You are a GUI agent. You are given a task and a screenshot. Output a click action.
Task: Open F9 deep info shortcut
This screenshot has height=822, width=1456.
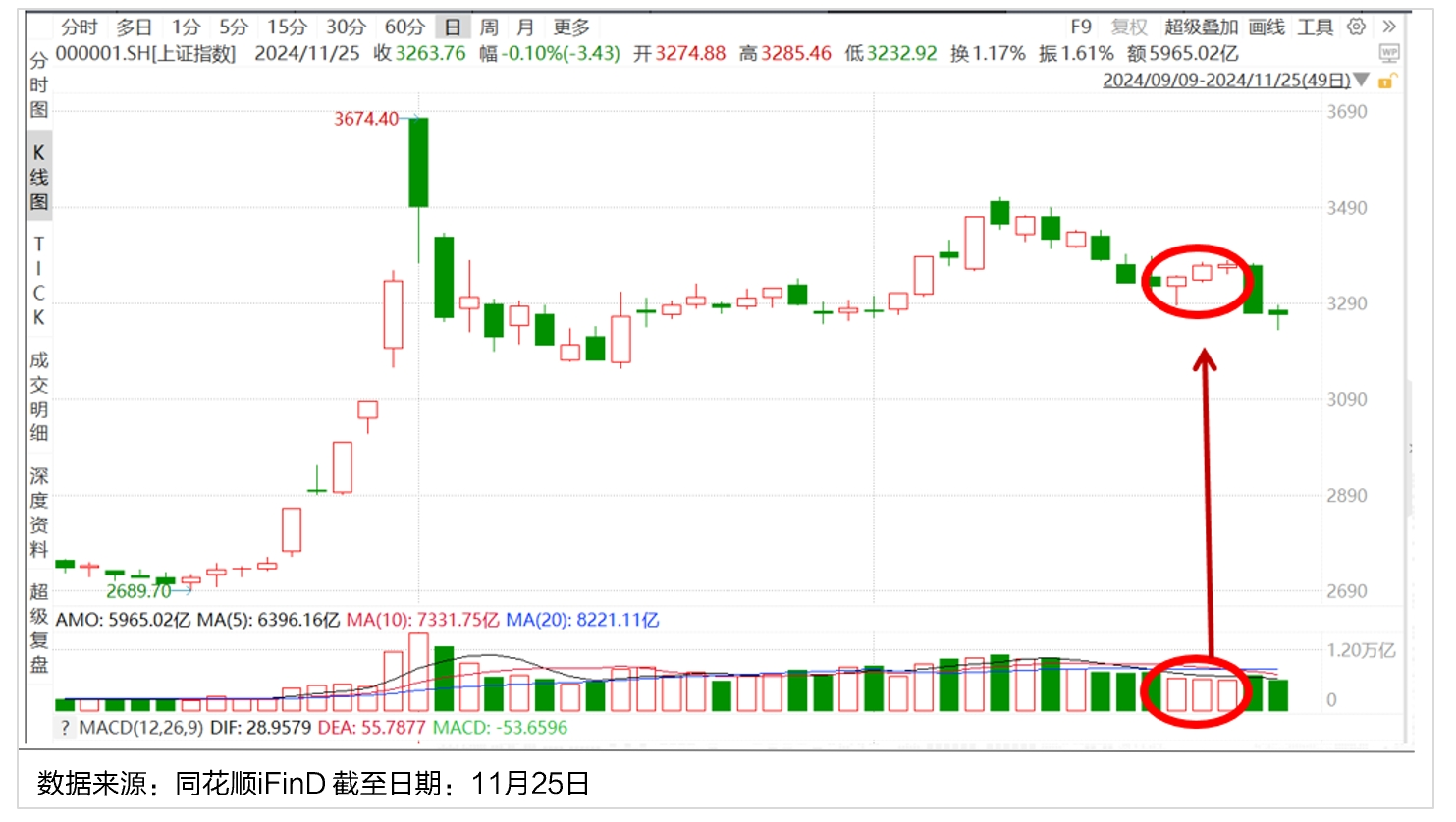pyautogui.click(x=1080, y=27)
